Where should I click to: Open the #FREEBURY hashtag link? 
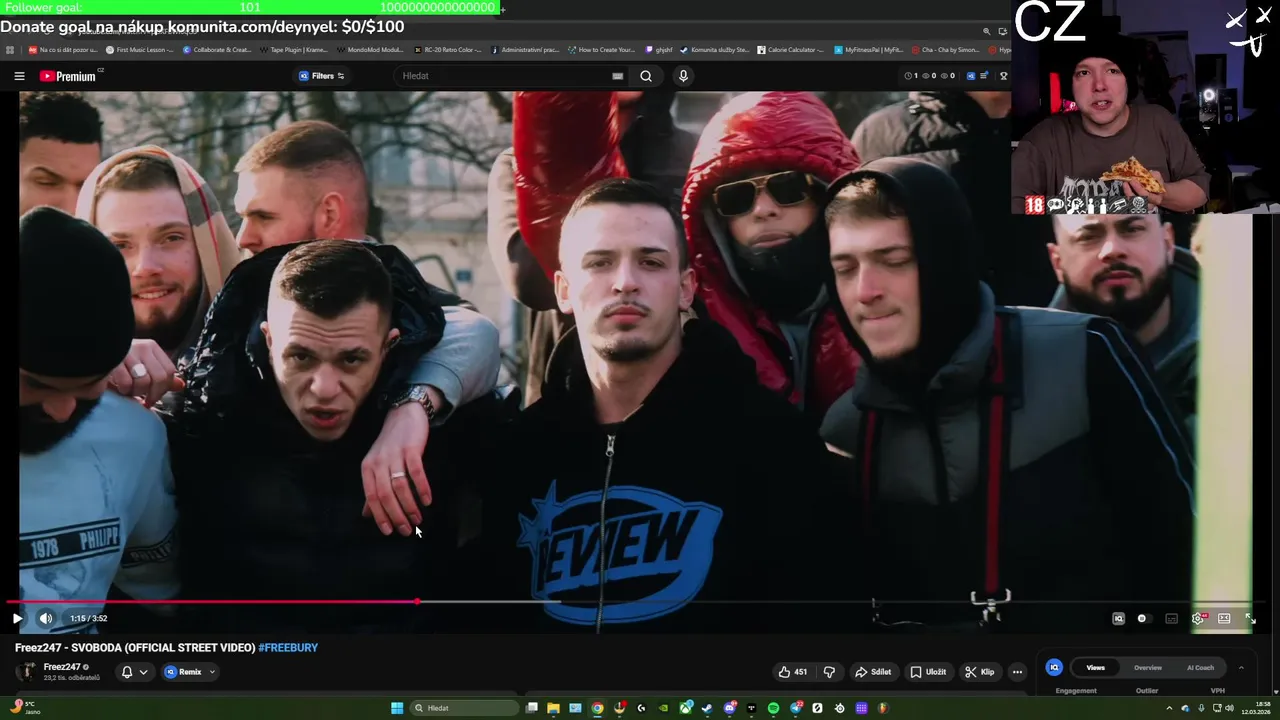coord(288,648)
